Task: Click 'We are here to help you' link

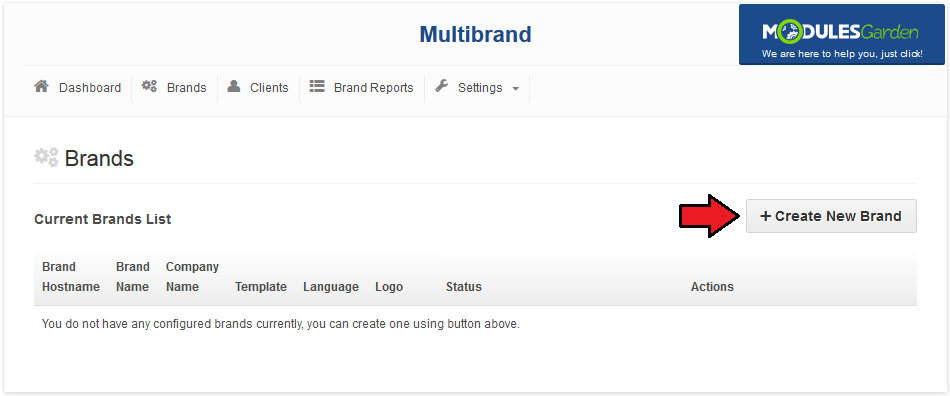Action: point(842,54)
